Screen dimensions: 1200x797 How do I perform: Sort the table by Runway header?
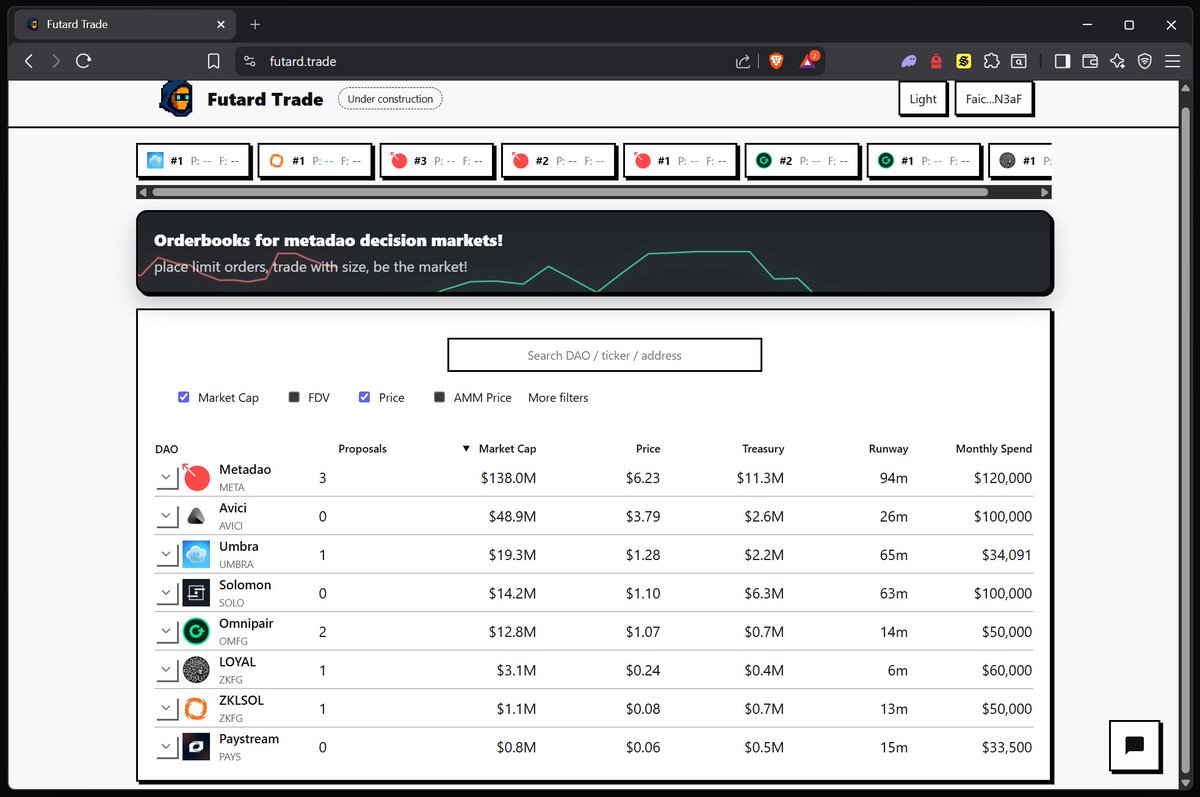point(888,449)
